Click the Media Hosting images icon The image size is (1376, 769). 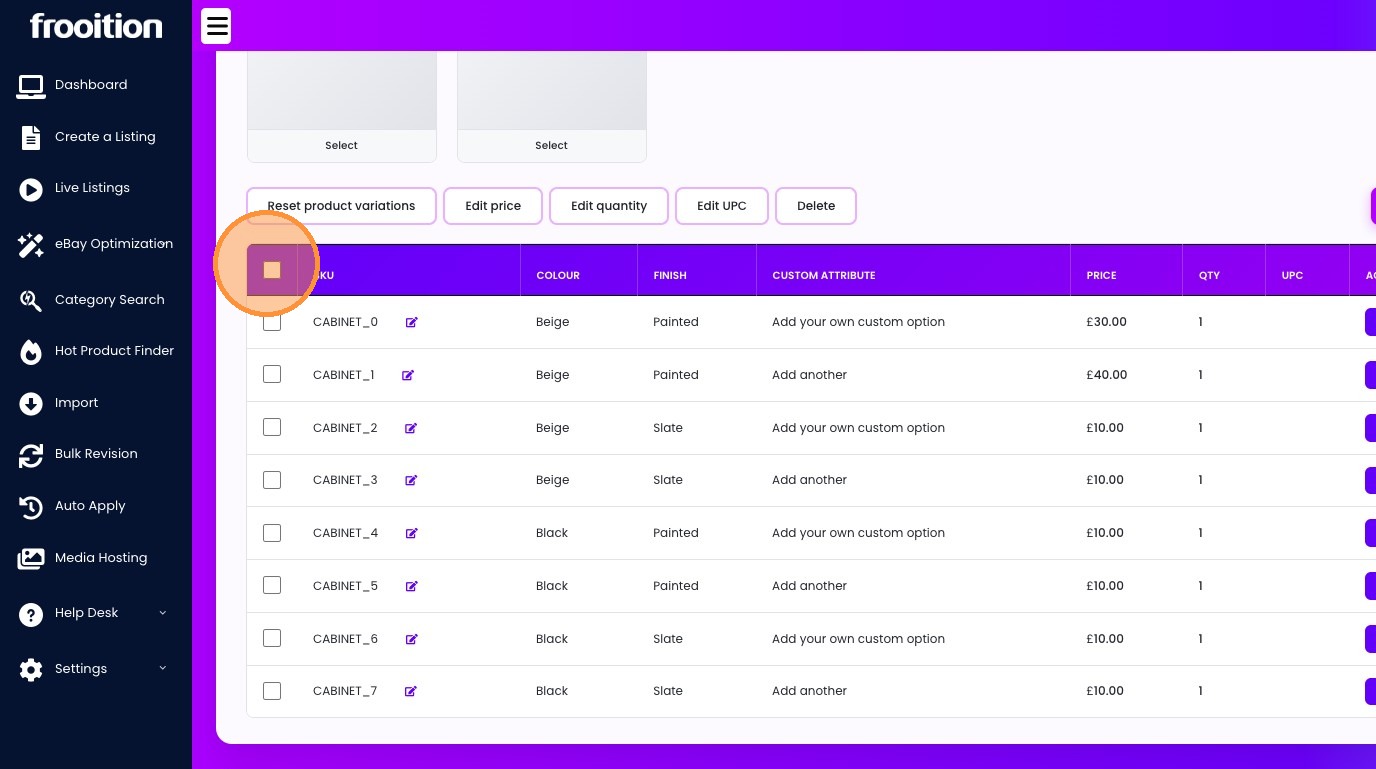[31, 559]
